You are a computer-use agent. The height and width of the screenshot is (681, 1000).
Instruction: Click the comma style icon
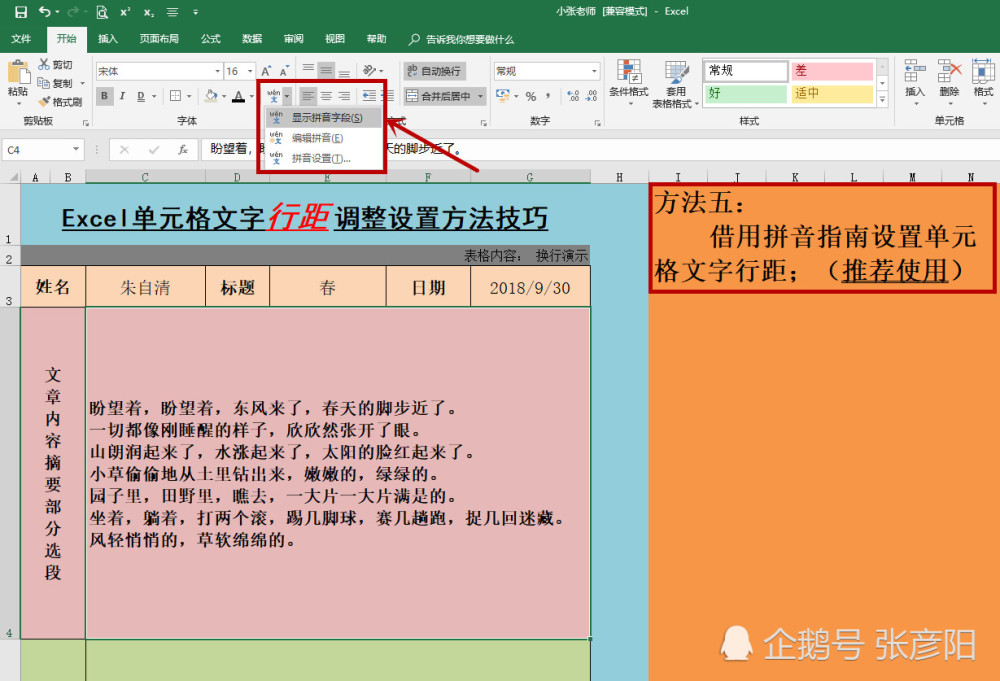click(548, 96)
